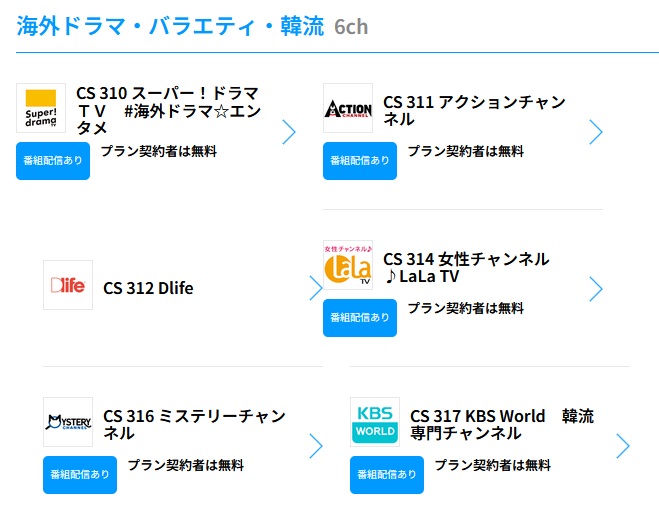Click the Mystery Channel logo

68,422
